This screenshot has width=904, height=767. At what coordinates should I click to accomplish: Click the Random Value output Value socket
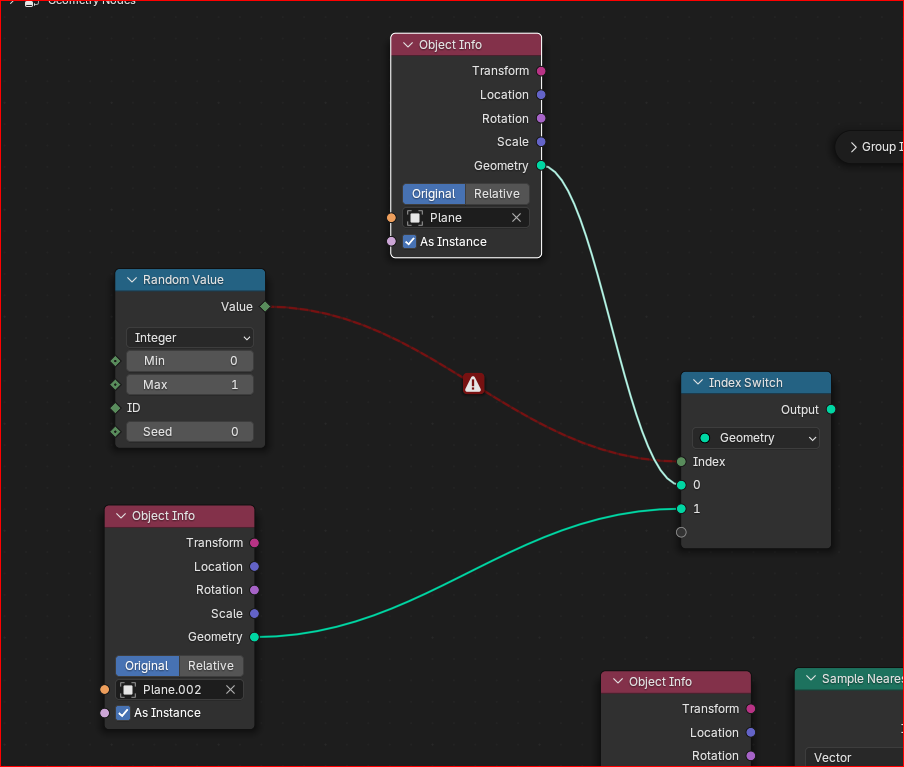265,307
